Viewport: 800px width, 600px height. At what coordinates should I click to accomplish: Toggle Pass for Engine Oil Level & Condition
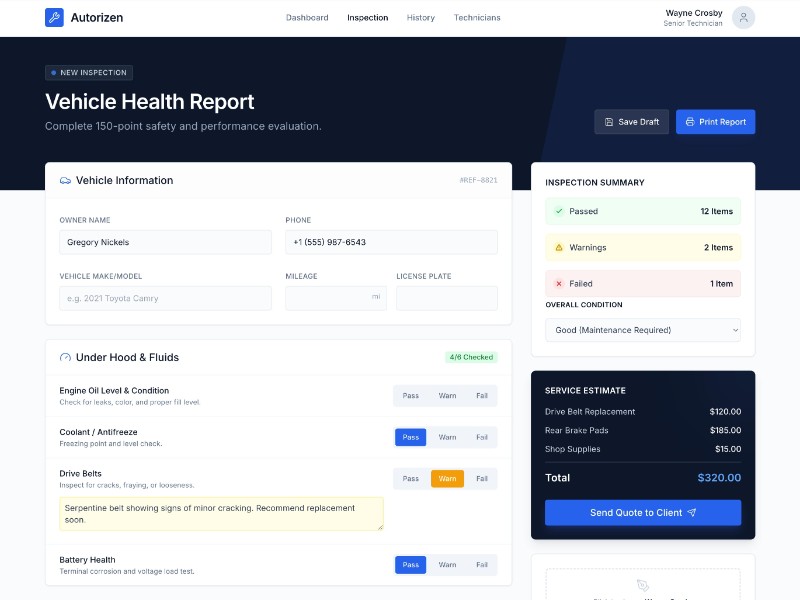point(410,396)
